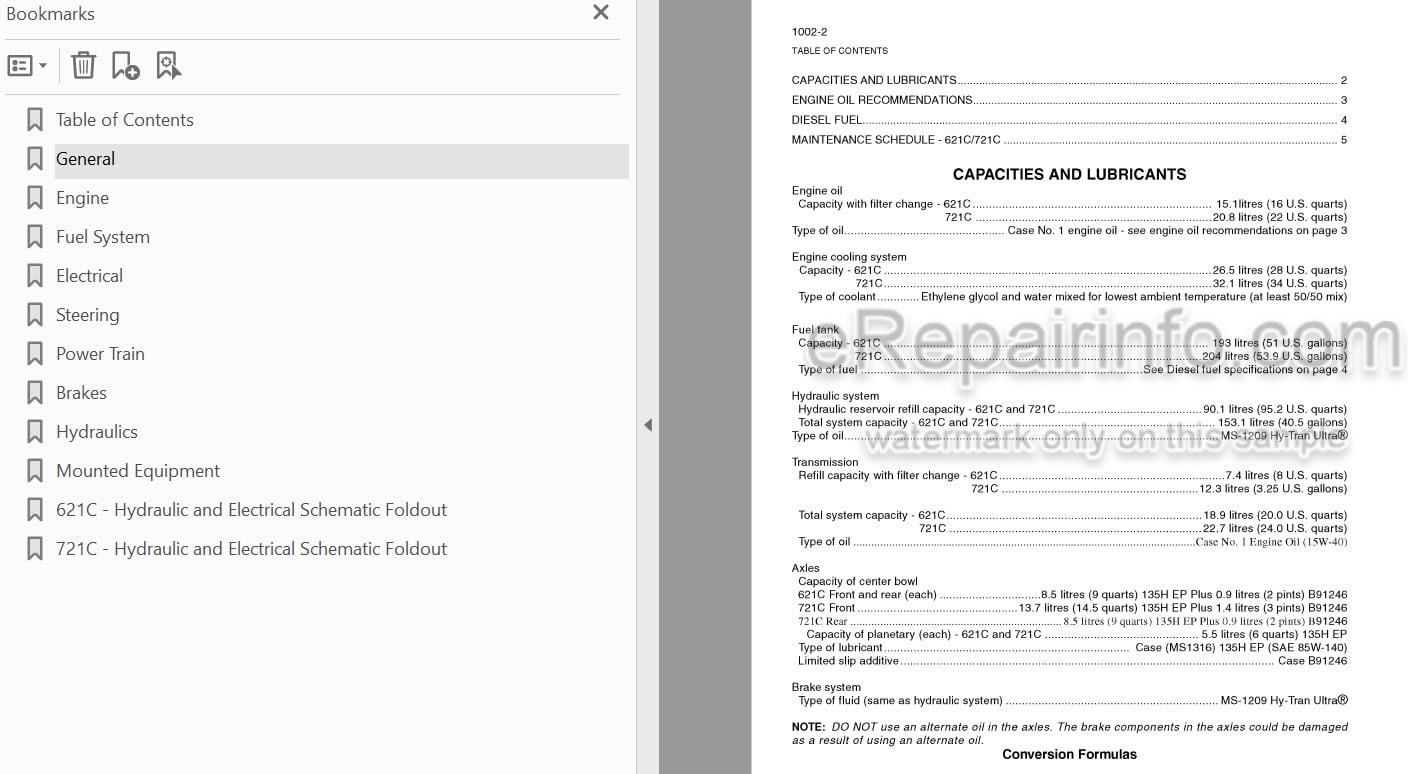Click the Conversion Formulas heading
The image size is (1408, 774).
pyautogui.click(x=1069, y=754)
